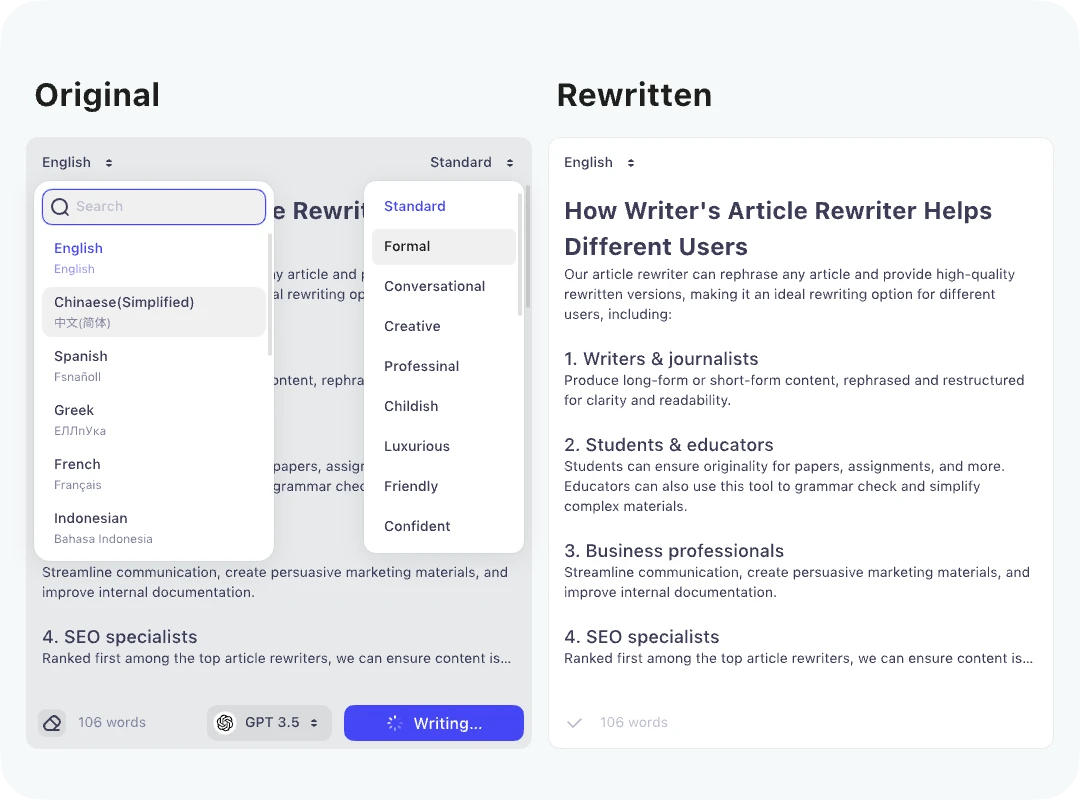Open the Standard tone dropdown
Screen dimensions: 1080x800
point(470,162)
